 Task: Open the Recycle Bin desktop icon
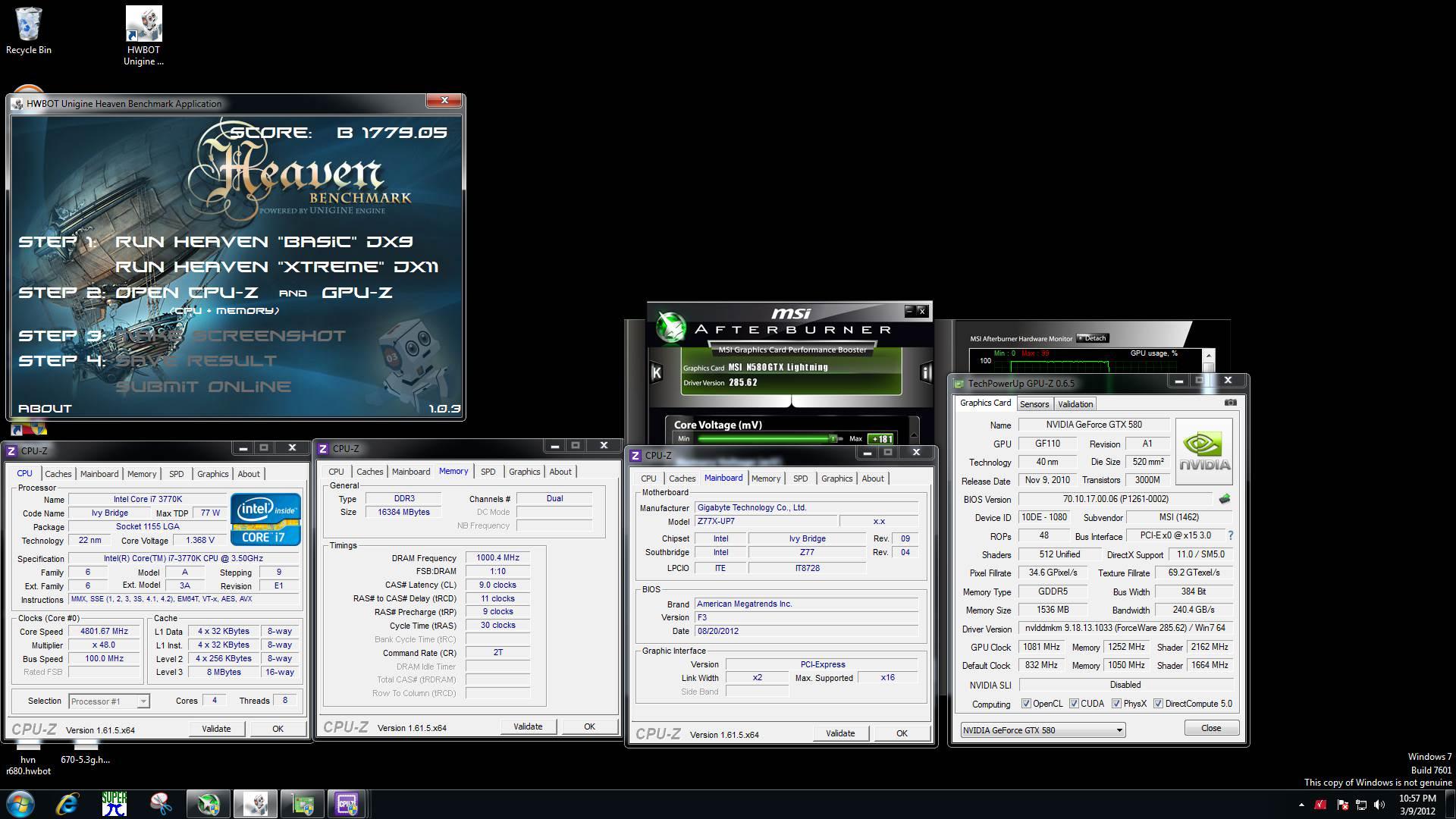29,30
